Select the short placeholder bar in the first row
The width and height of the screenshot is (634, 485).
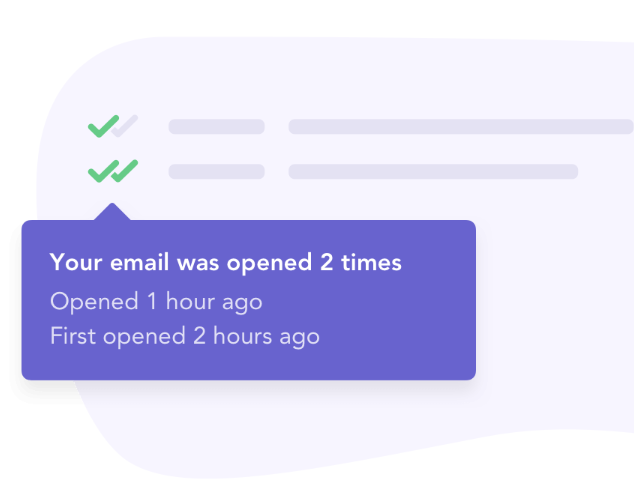click(x=216, y=127)
